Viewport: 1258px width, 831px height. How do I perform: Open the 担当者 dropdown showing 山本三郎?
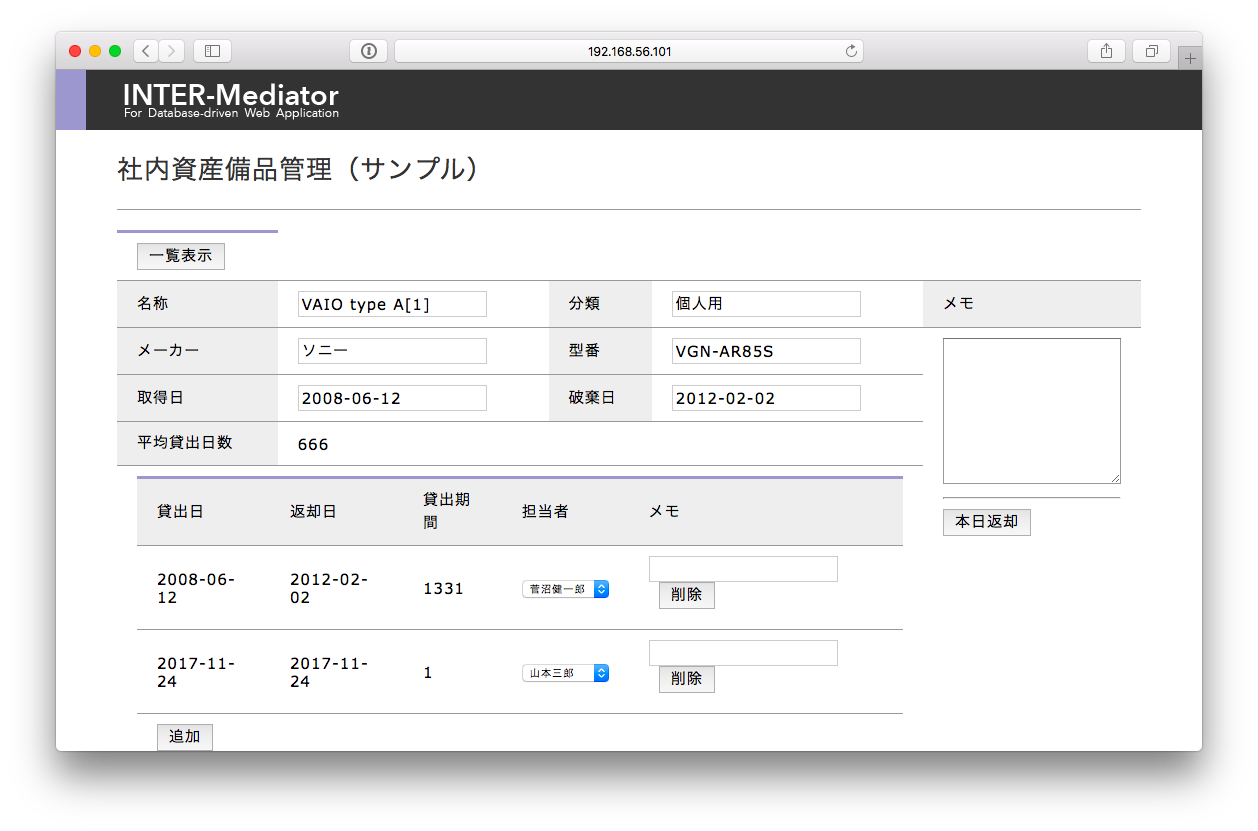tap(565, 673)
